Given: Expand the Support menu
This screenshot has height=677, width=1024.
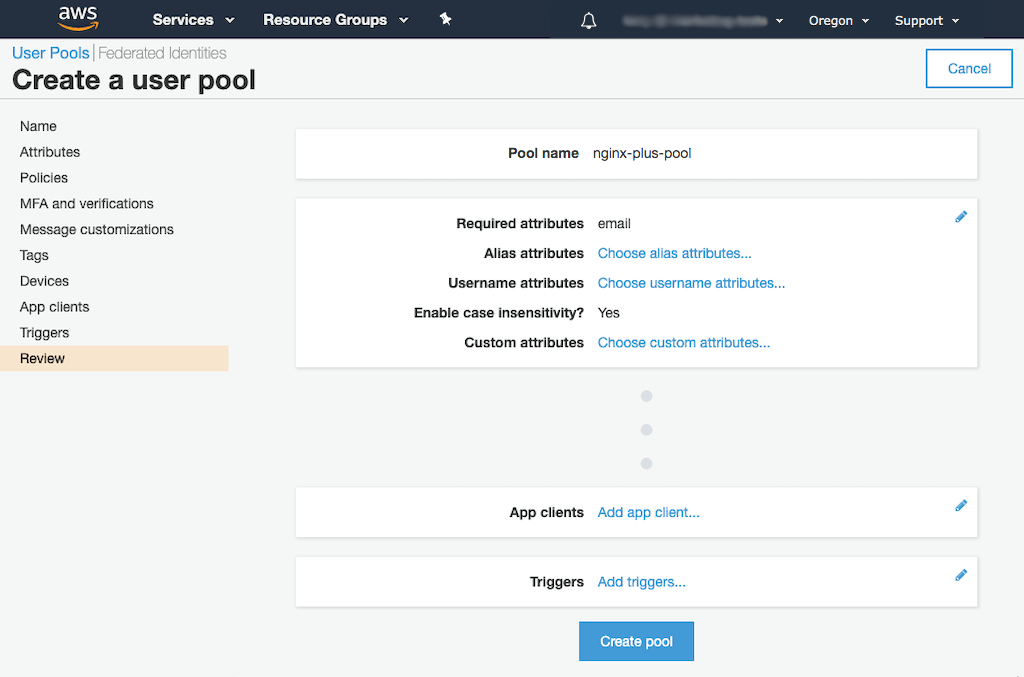Looking at the screenshot, I should (926, 21).
